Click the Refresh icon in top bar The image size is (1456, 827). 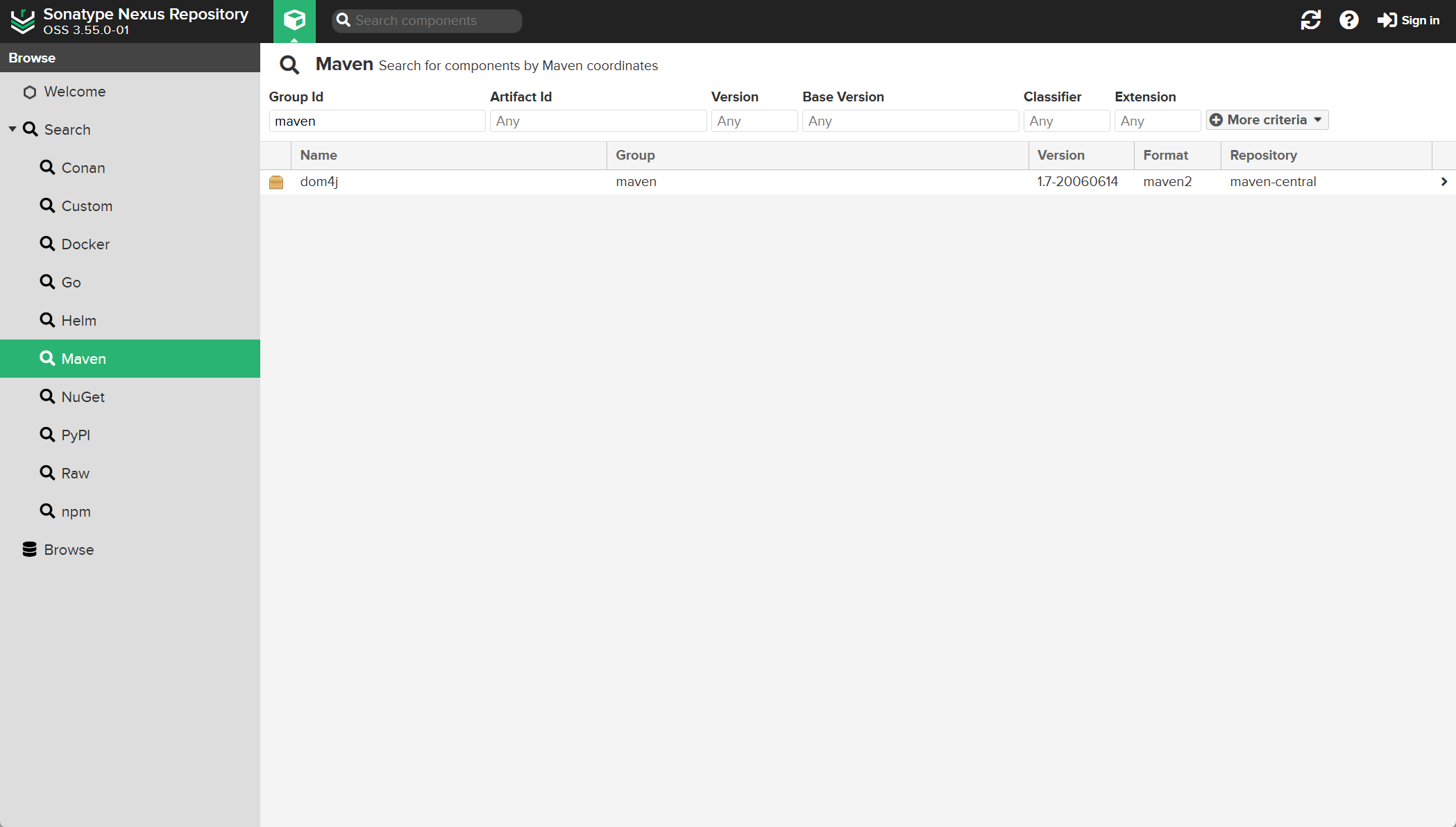pyautogui.click(x=1310, y=20)
